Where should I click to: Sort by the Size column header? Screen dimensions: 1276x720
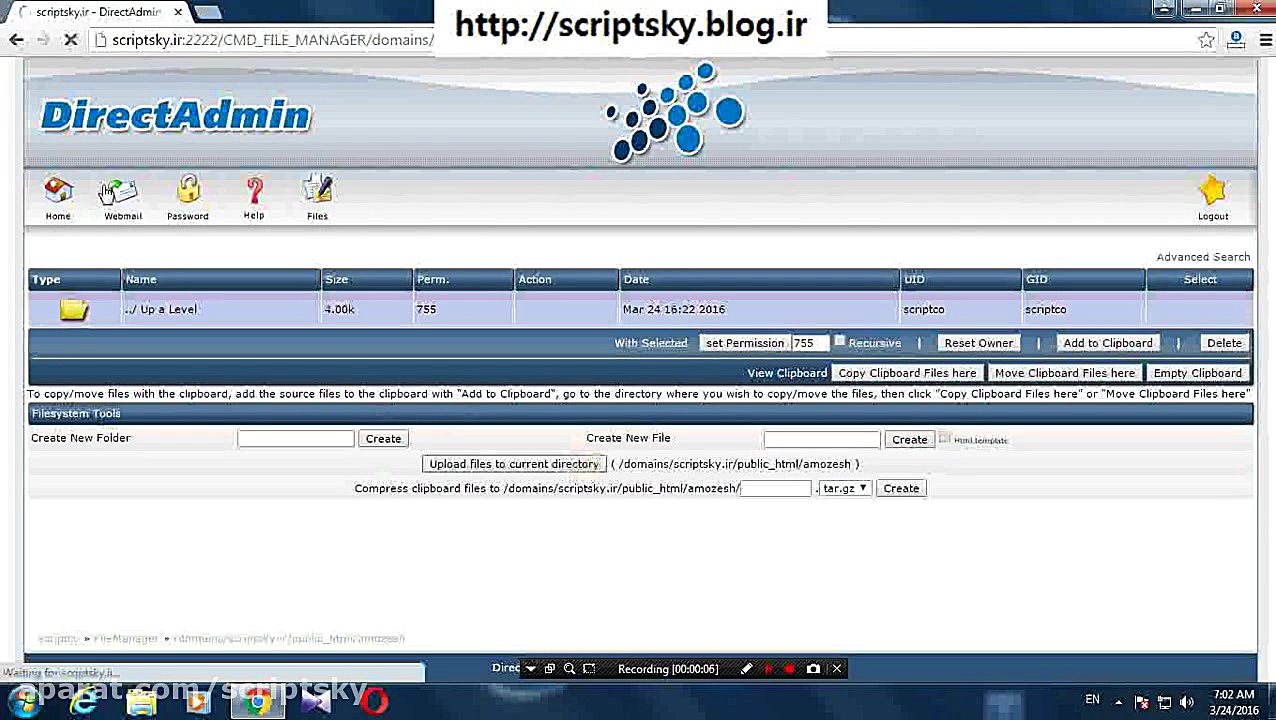(366, 280)
